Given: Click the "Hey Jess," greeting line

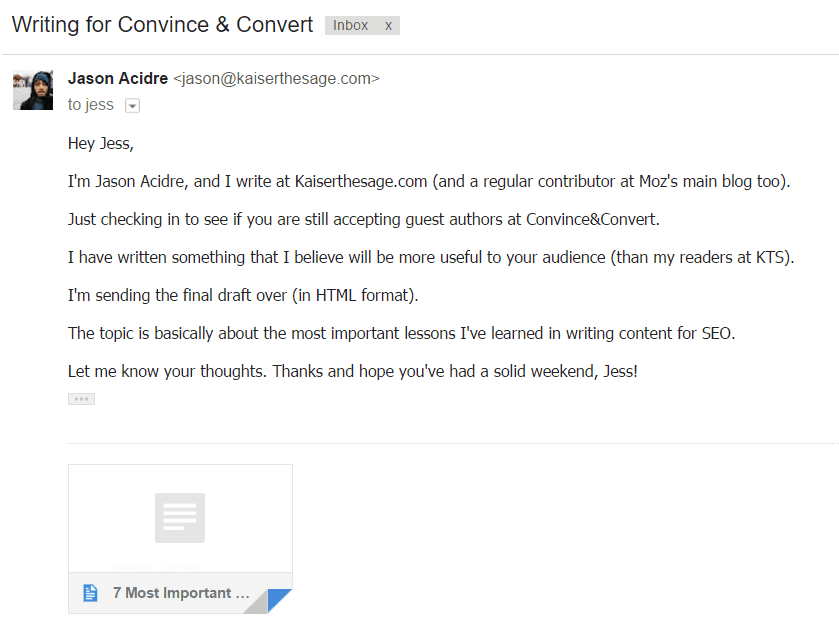Looking at the screenshot, I should click(x=100, y=143).
